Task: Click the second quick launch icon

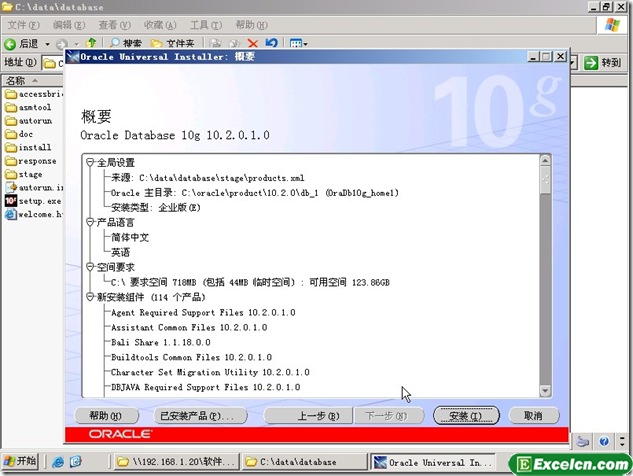Action: [x=75, y=461]
